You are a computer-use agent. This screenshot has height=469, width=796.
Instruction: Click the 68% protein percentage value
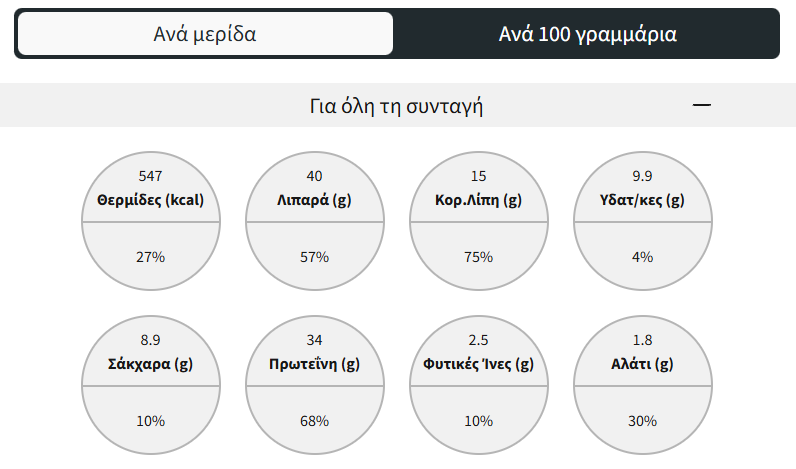[314, 421]
